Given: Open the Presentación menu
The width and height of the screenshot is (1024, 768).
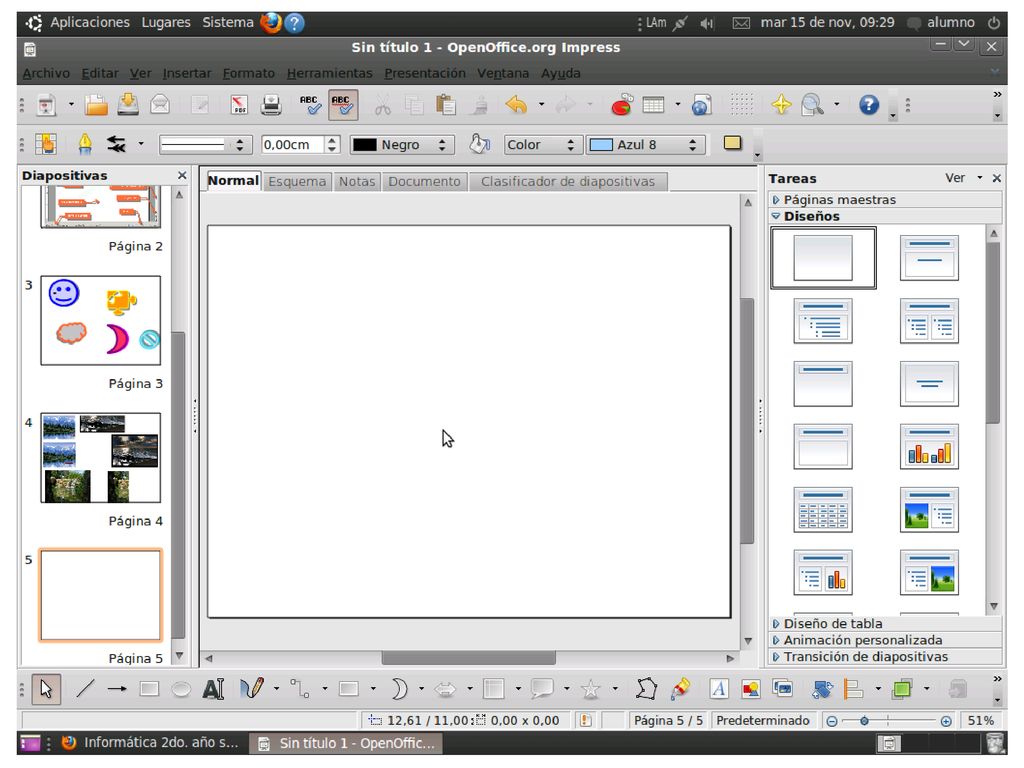Looking at the screenshot, I should [x=424, y=73].
